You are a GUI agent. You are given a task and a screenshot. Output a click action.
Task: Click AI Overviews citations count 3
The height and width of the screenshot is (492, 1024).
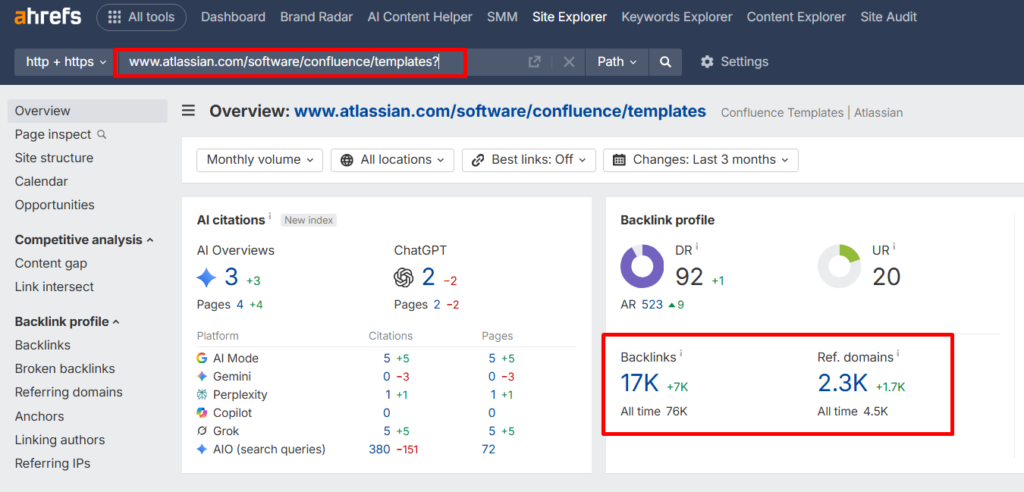231,278
